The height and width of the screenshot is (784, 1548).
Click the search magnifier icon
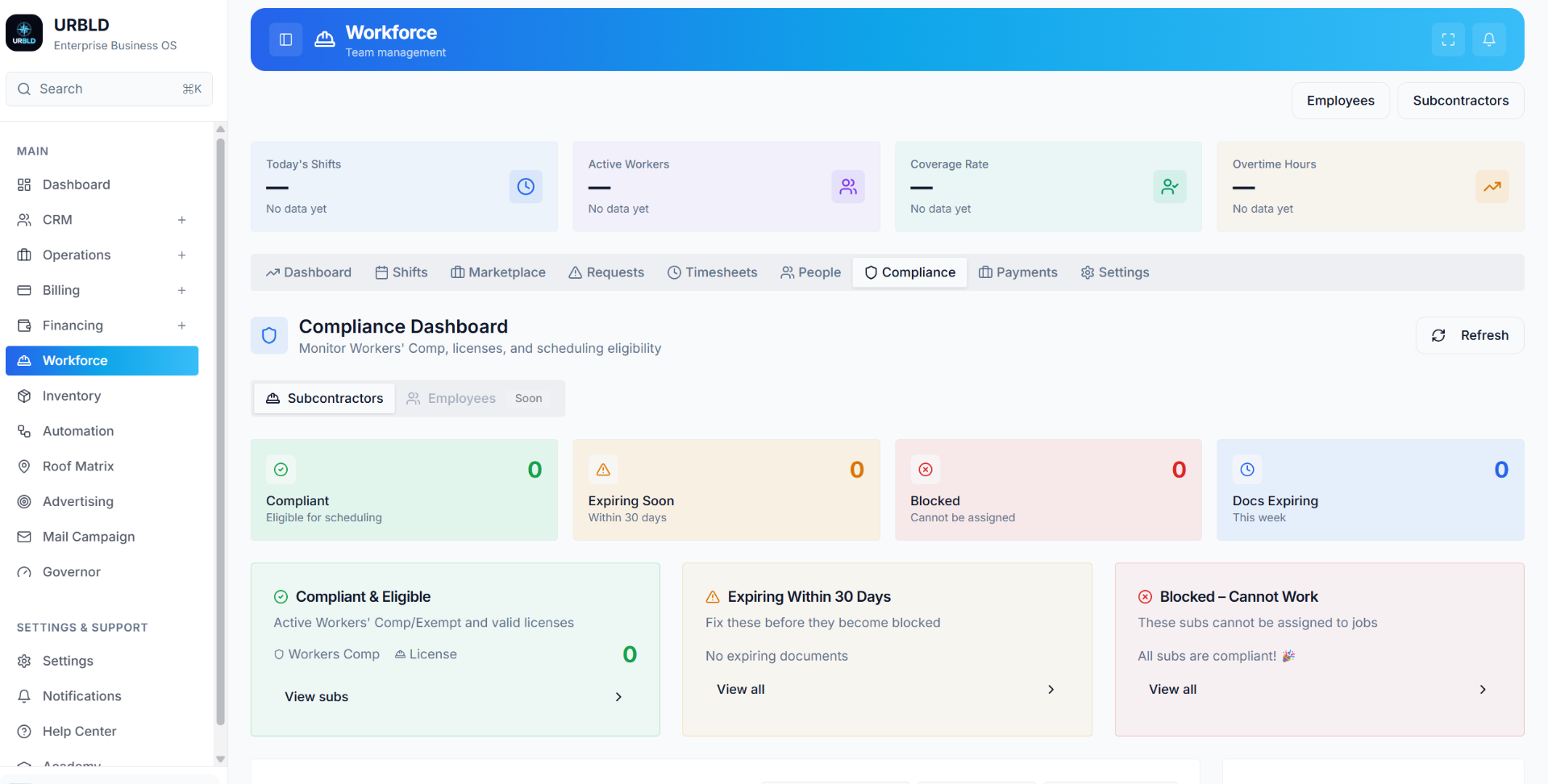[x=24, y=89]
